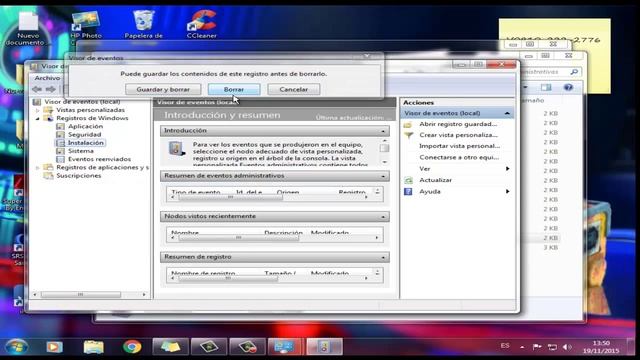This screenshot has width=640, height=360.
Task: Expand the Vistas personalizadas node
Action: pos(38,110)
